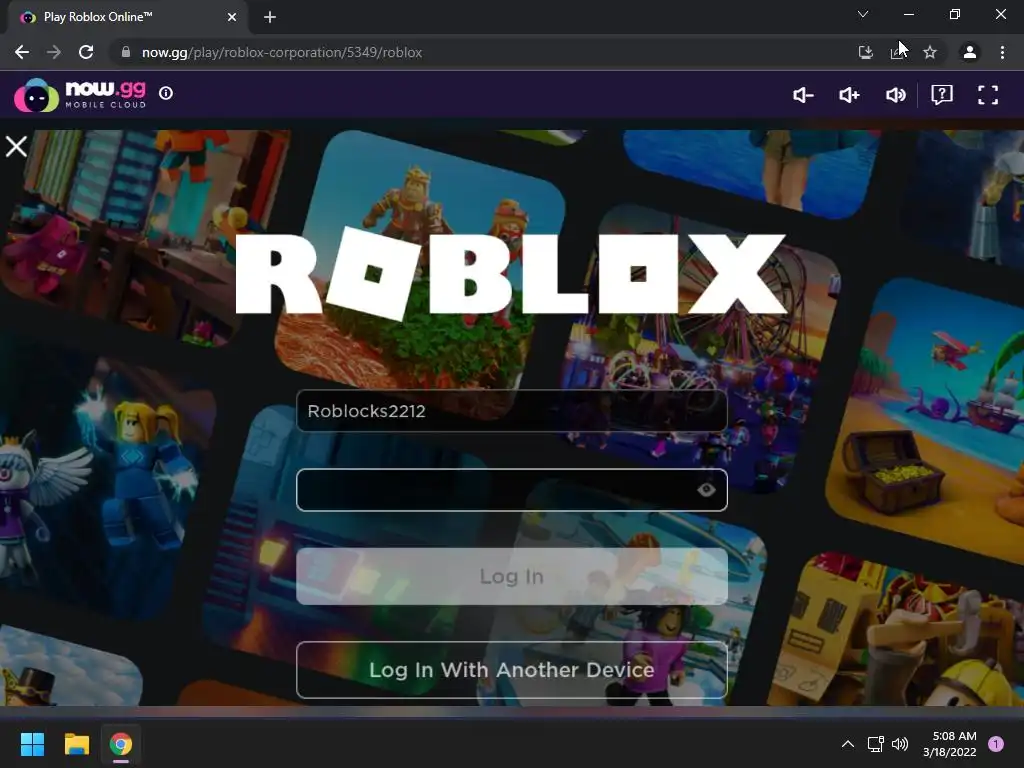The height and width of the screenshot is (768, 1024).
Task: Enter fullscreen with the now.gg expand icon
Action: click(x=988, y=95)
